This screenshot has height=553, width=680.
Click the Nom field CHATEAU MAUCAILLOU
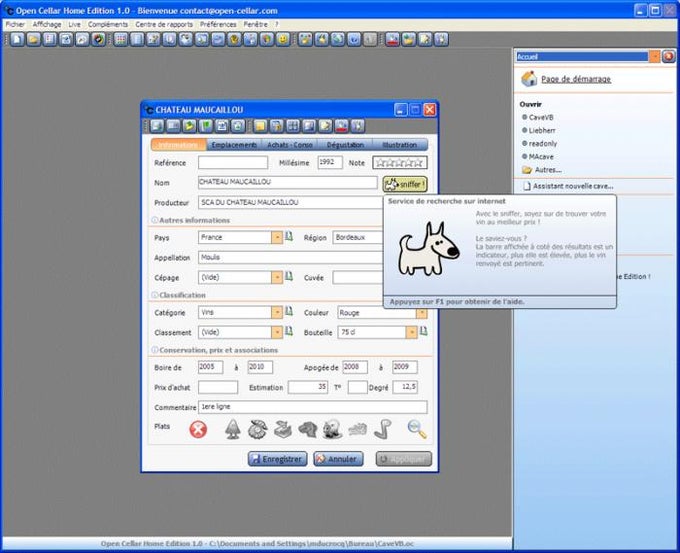point(288,182)
